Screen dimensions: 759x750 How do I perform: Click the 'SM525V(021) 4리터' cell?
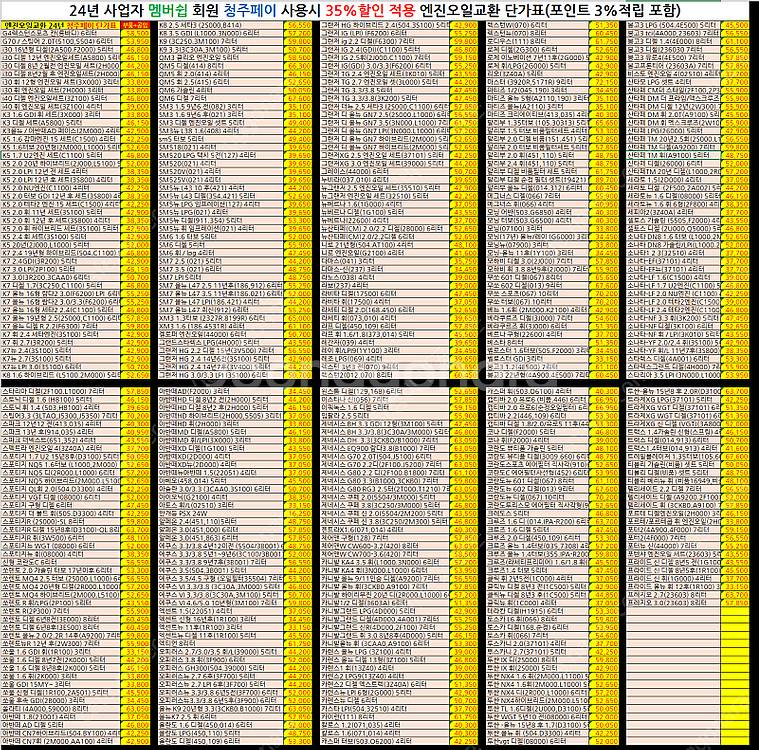point(221,180)
